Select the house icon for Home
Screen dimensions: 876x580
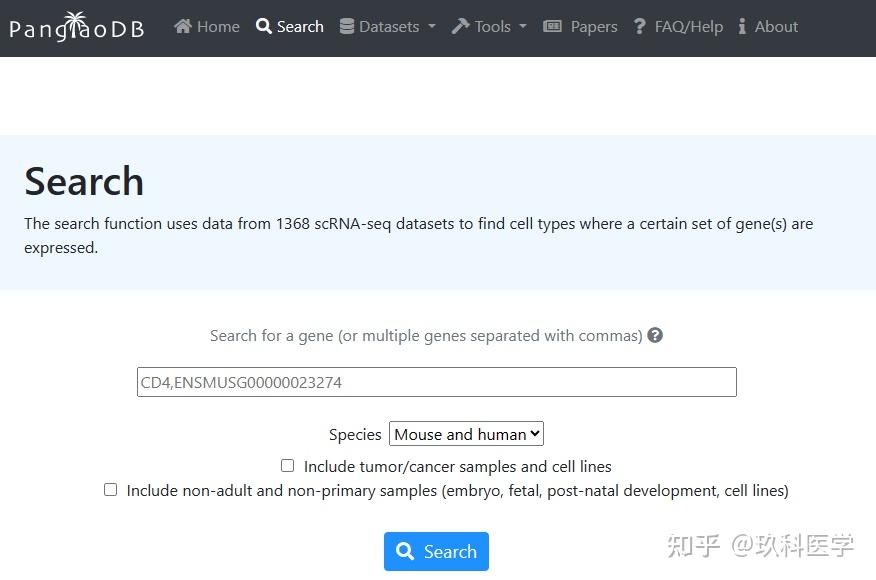point(181,26)
